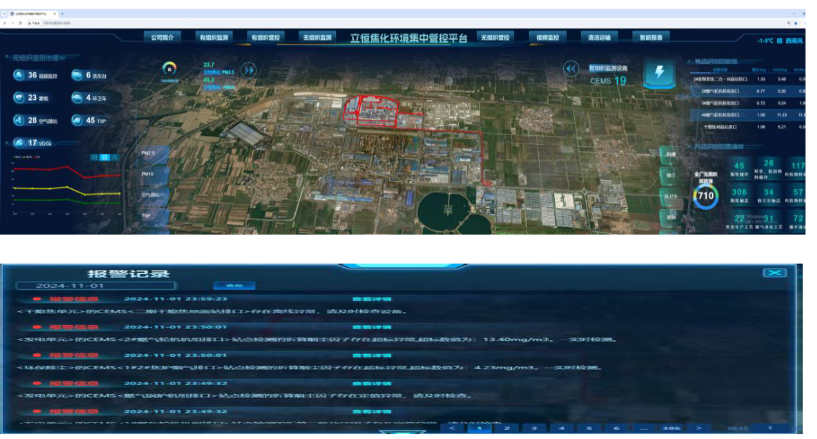
Task: Go to alarm page 2
Action: [506, 428]
